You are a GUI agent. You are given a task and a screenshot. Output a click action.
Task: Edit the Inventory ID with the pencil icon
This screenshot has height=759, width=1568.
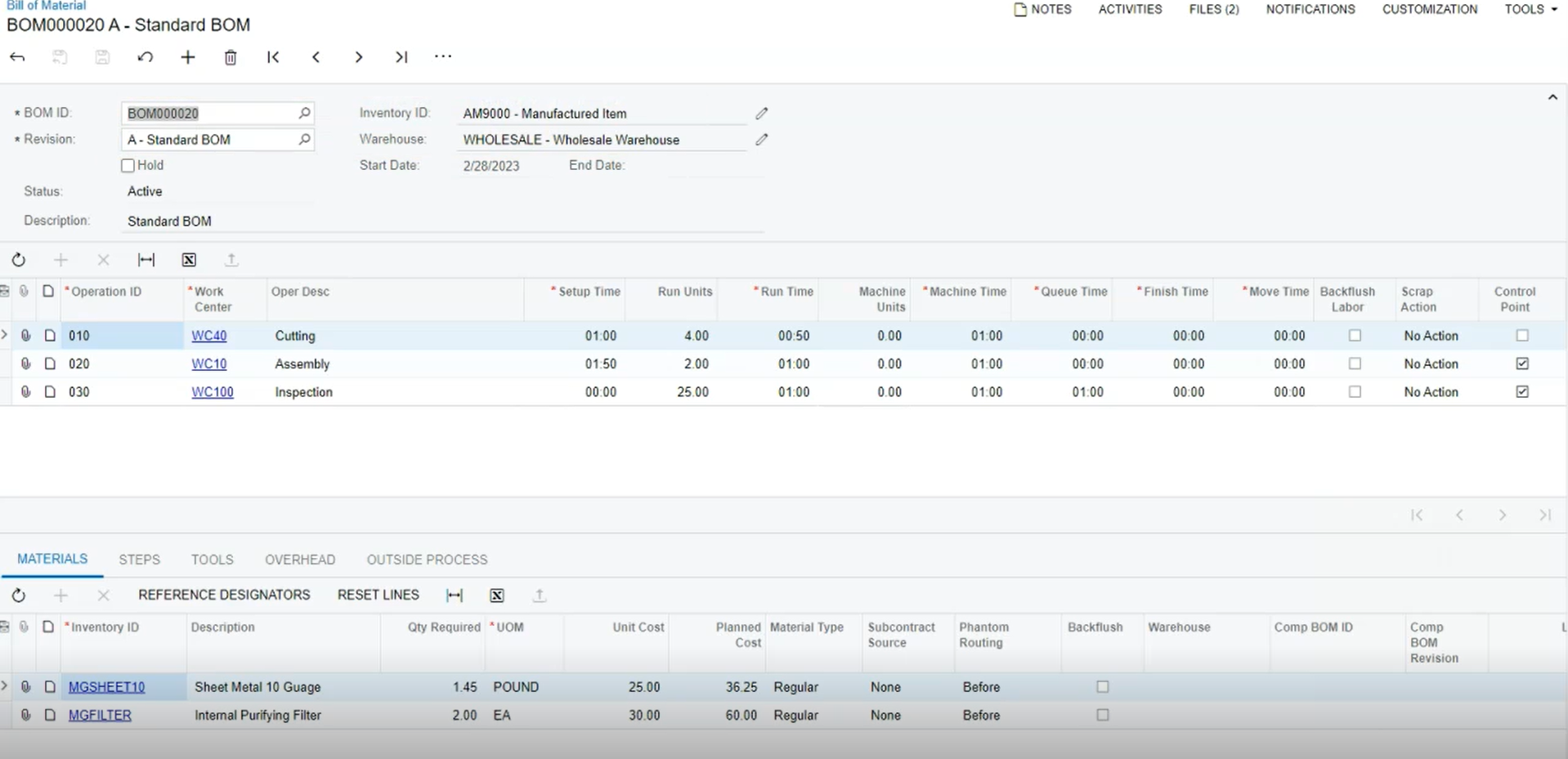coord(761,114)
